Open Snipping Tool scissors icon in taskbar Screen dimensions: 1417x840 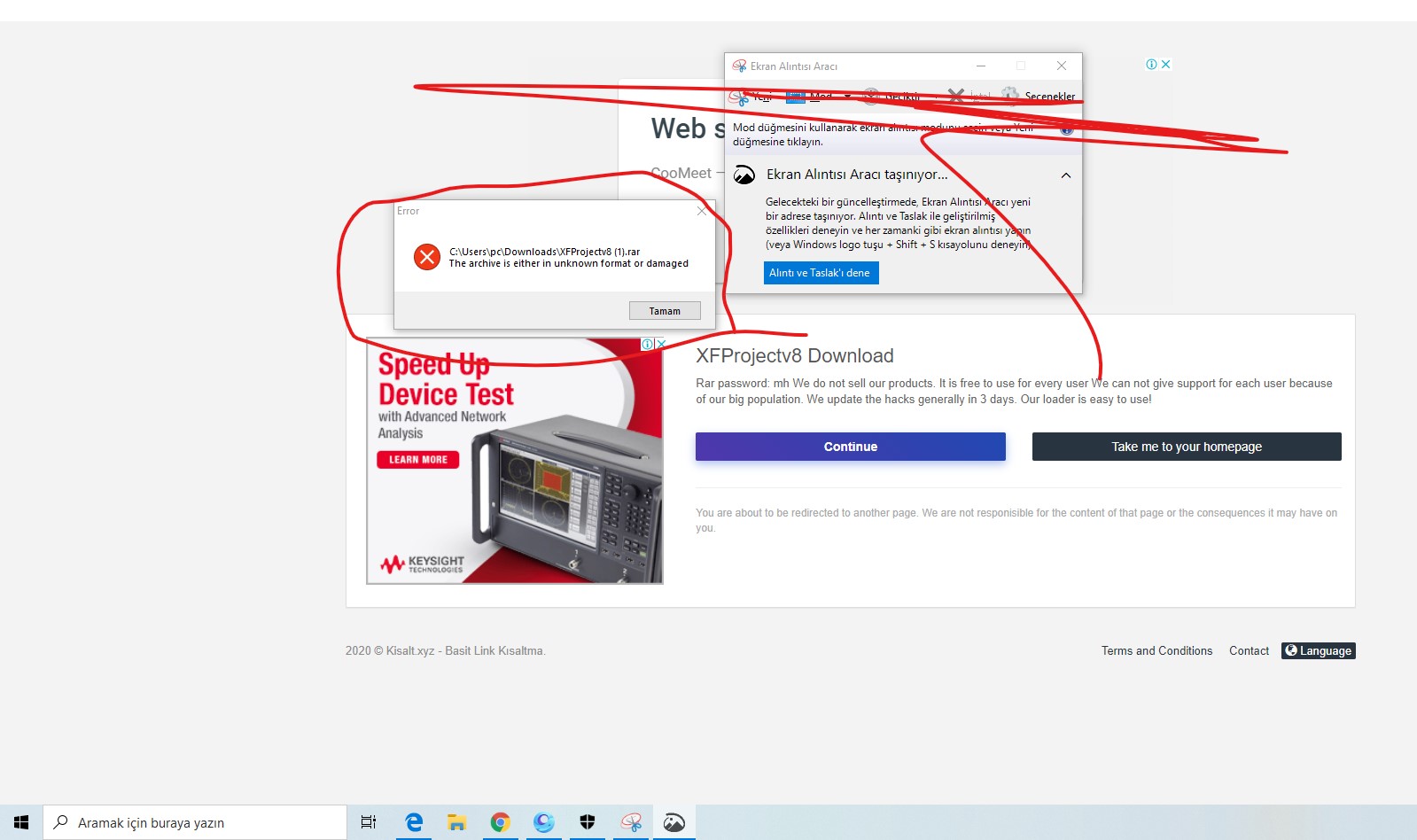click(x=630, y=822)
